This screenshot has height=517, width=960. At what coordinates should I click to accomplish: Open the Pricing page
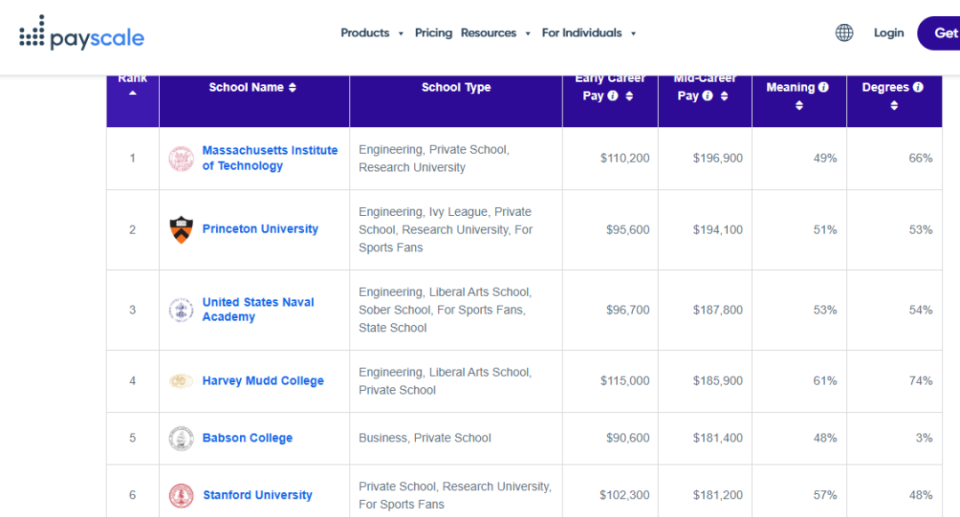pyautogui.click(x=433, y=33)
